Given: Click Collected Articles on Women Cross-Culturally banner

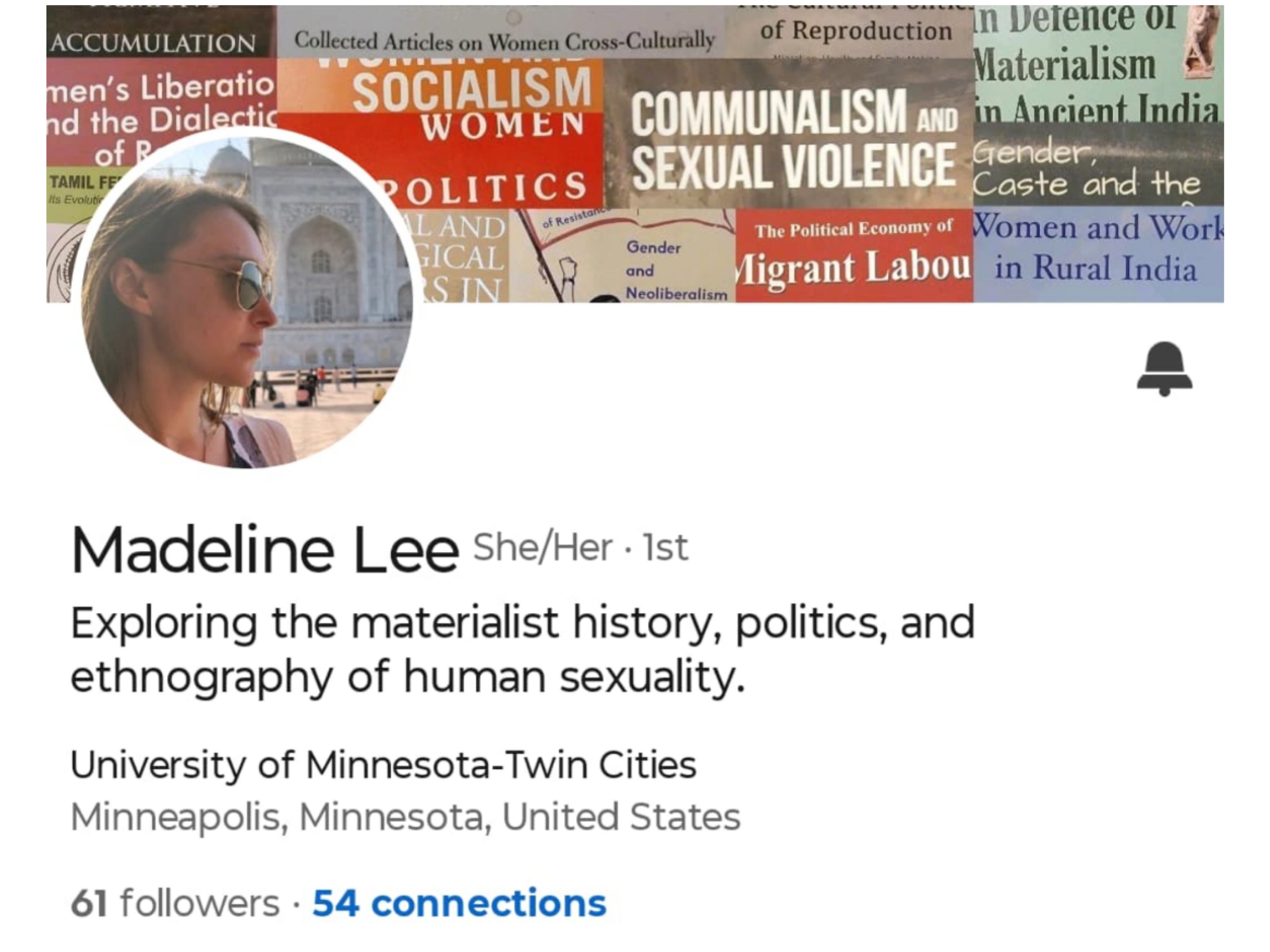Looking at the screenshot, I should pyautogui.click(x=504, y=40).
